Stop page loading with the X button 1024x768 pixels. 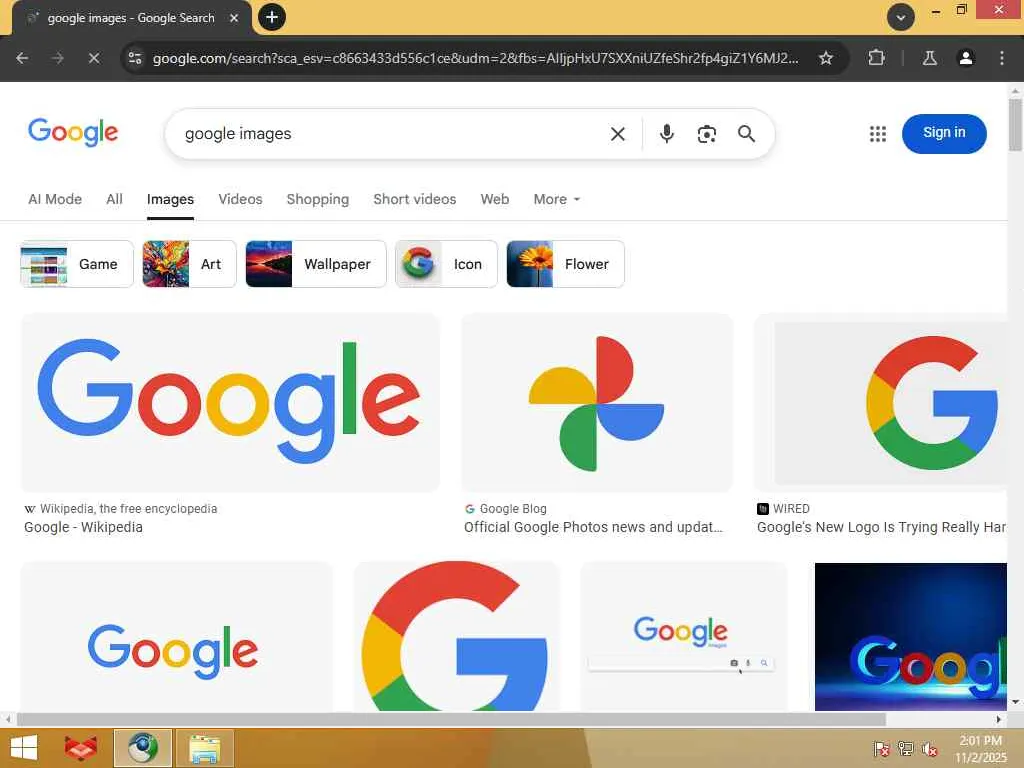(94, 58)
